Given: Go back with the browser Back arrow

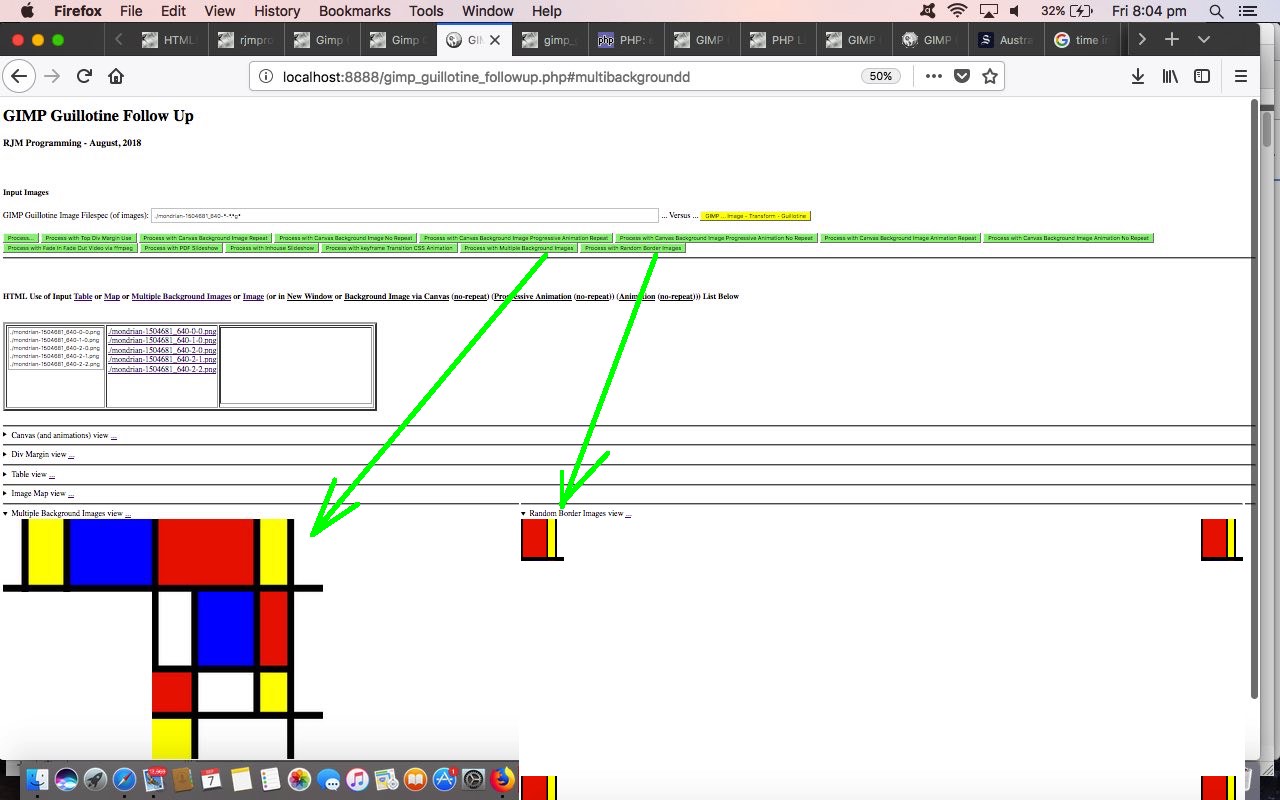Looking at the screenshot, I should (x=19, y=76).
